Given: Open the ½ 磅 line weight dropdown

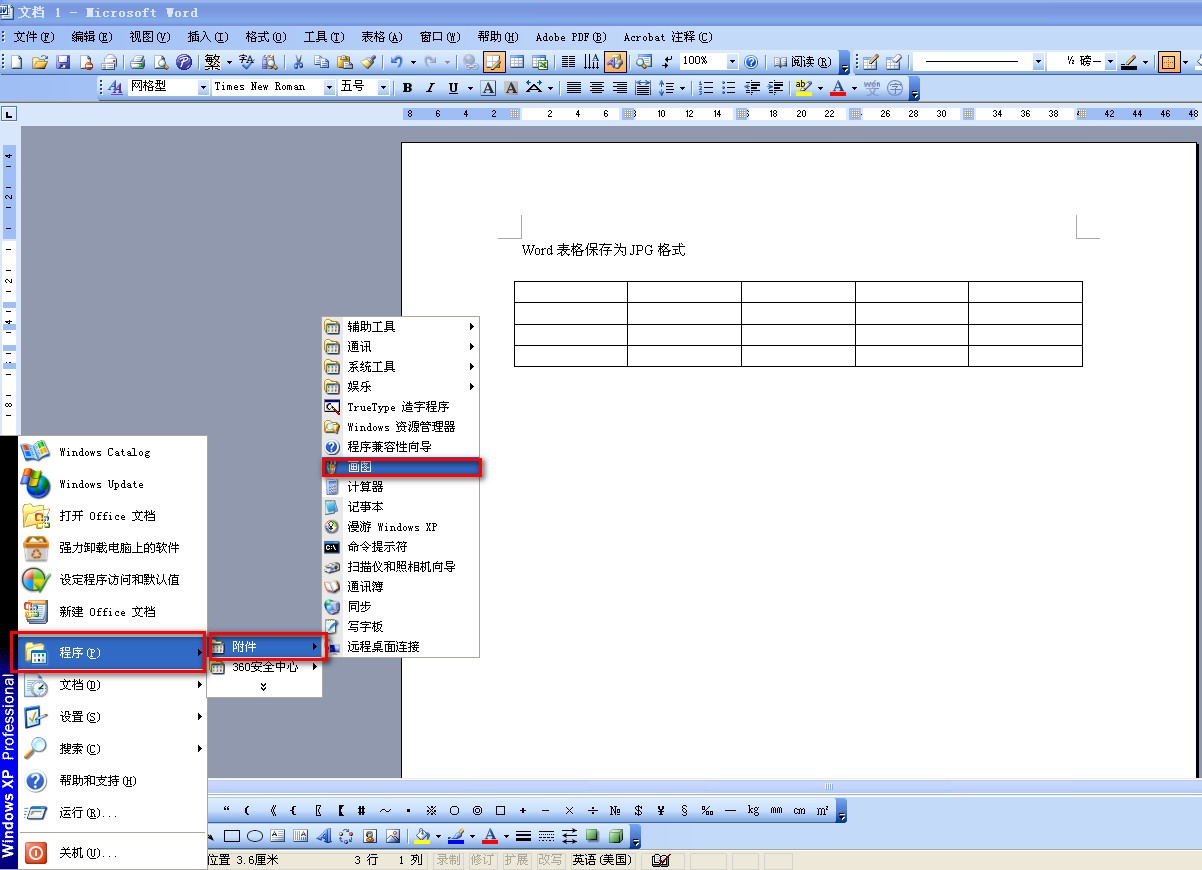Looking at the screenshot, I should pos(1110,62).
